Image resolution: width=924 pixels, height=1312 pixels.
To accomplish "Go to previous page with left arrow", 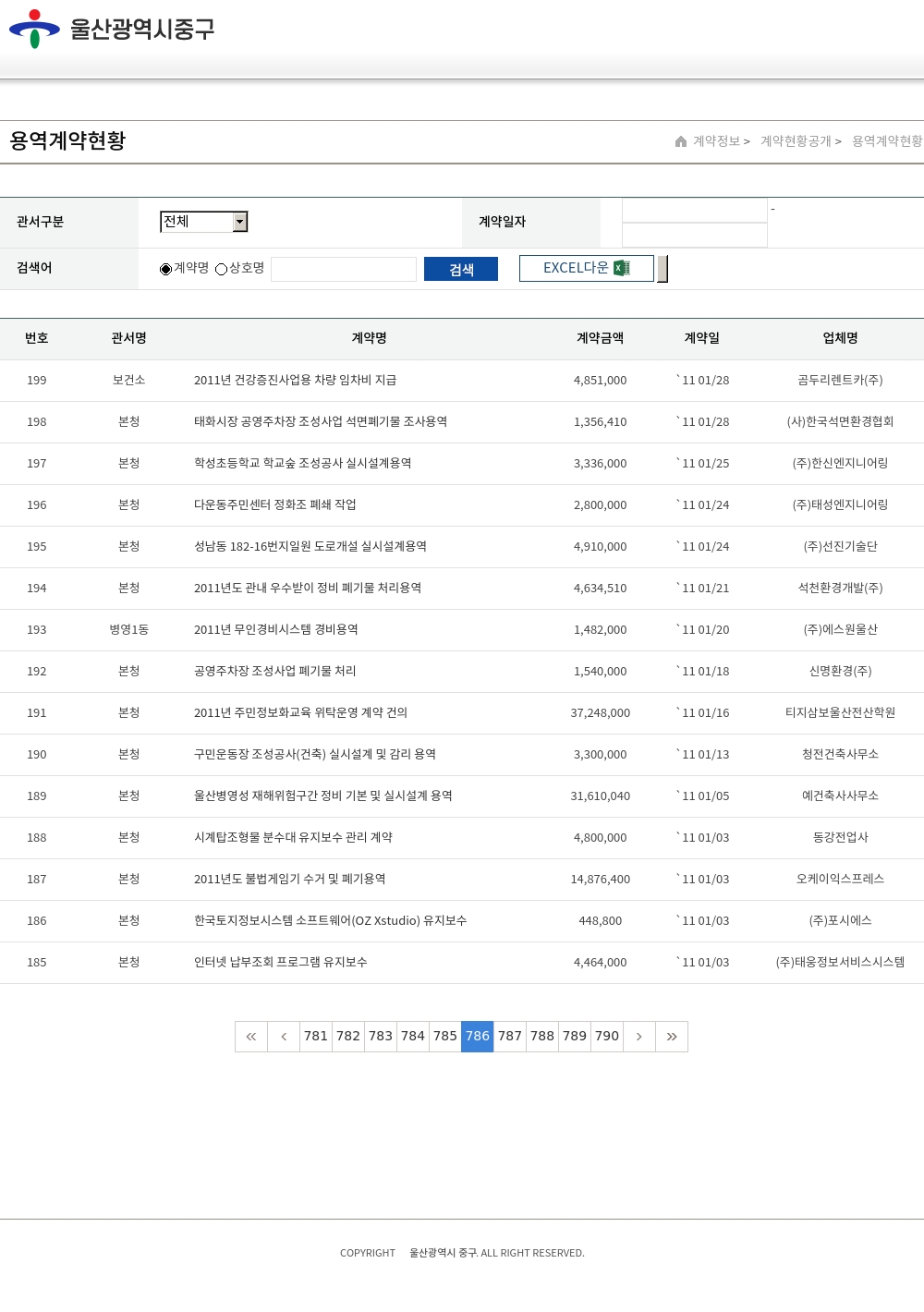I will point(284,1037).
